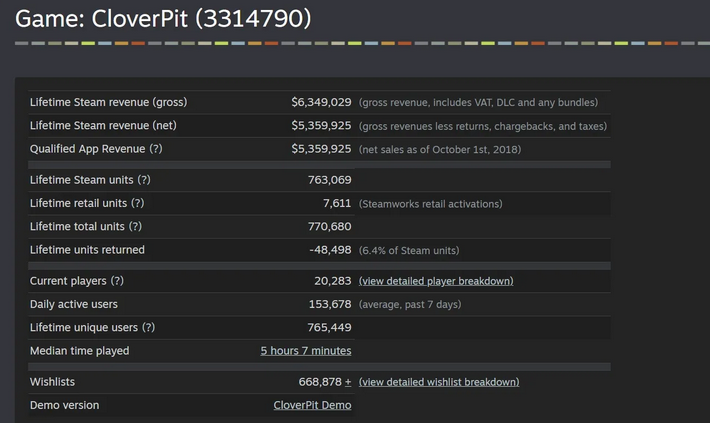Select the gross revenue value $6,349,029
The width and height of the screenshot is (710, 423).
pyautogui.click(x=321, y=102)
